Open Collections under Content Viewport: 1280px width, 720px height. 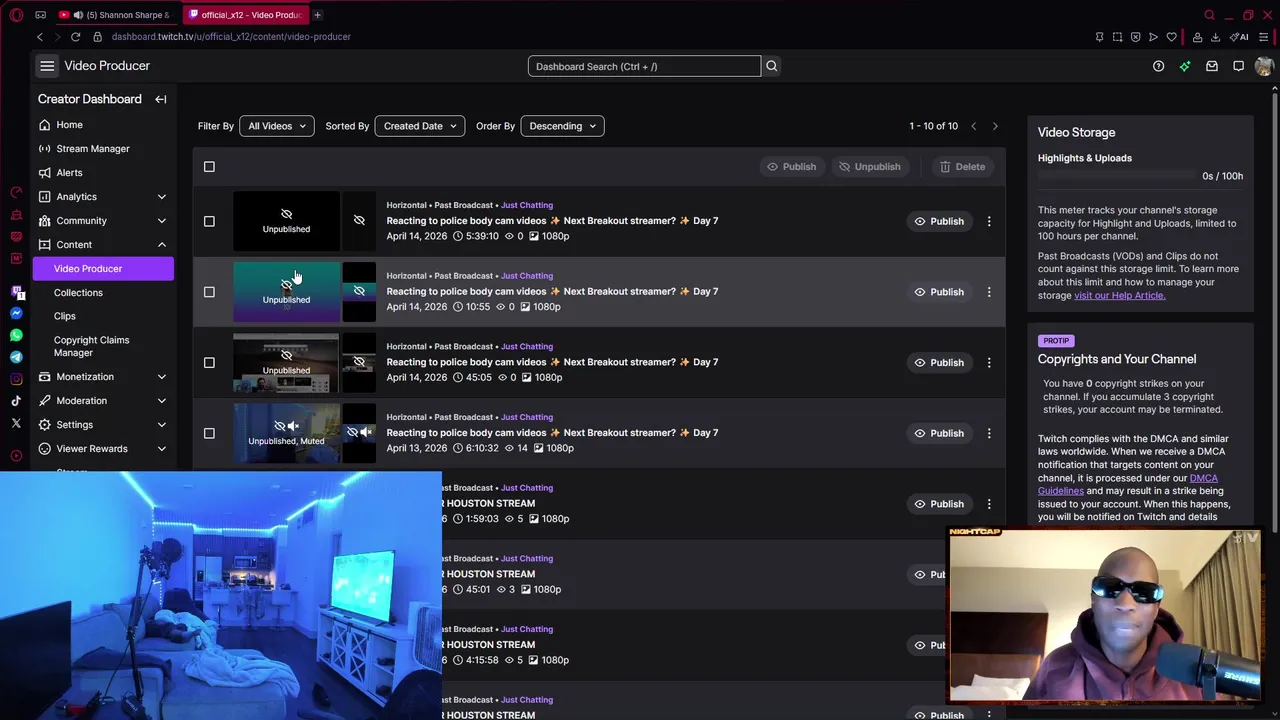[x=78, y=293]
